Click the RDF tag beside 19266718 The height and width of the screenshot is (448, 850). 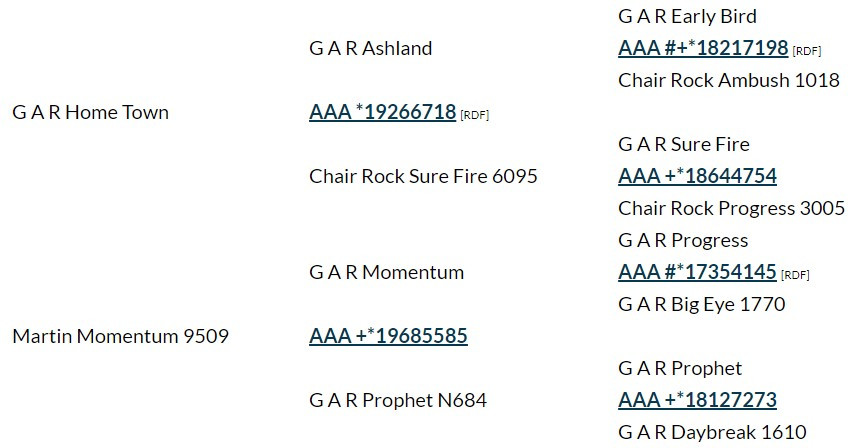(474, 115)
